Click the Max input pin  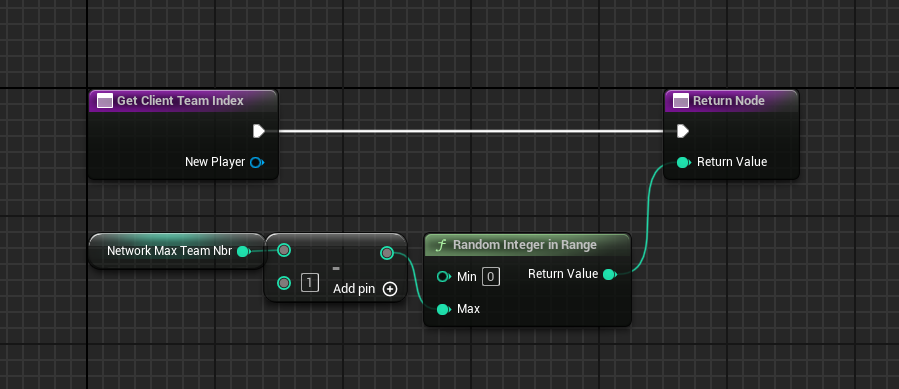(x=443, y=309)
